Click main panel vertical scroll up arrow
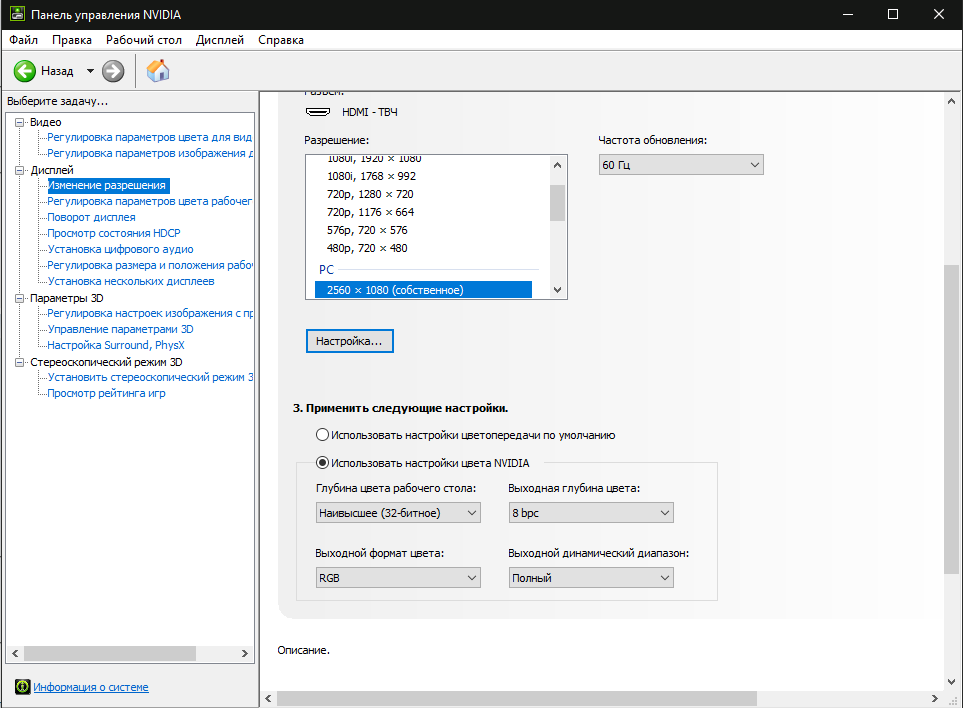 pos(951,101)
